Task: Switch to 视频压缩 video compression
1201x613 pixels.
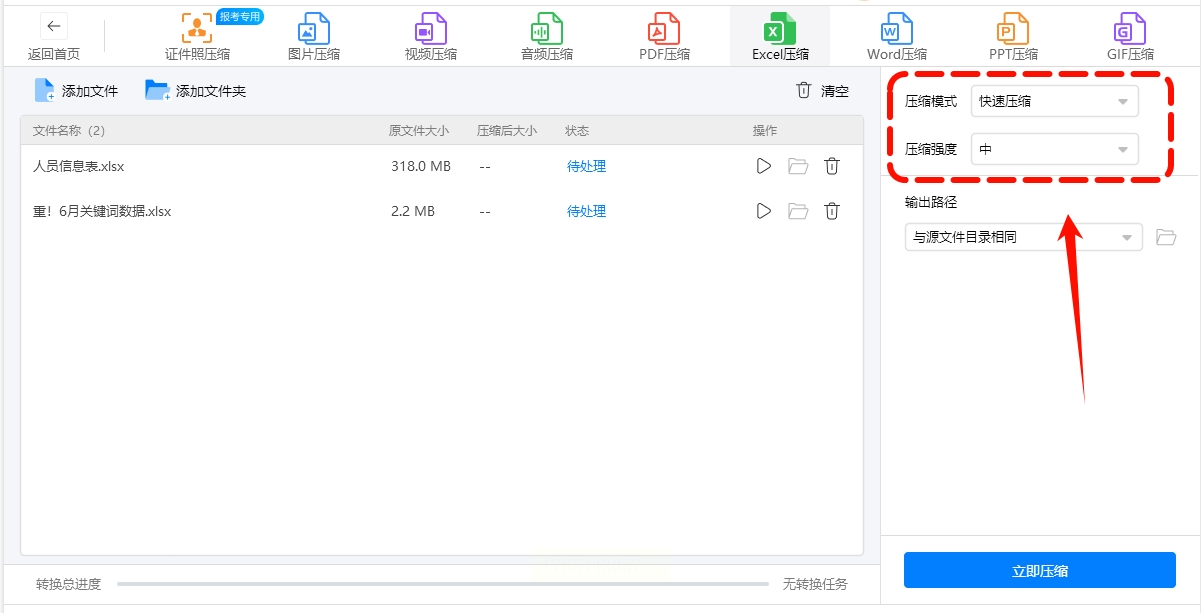Action: click(431, 36)
